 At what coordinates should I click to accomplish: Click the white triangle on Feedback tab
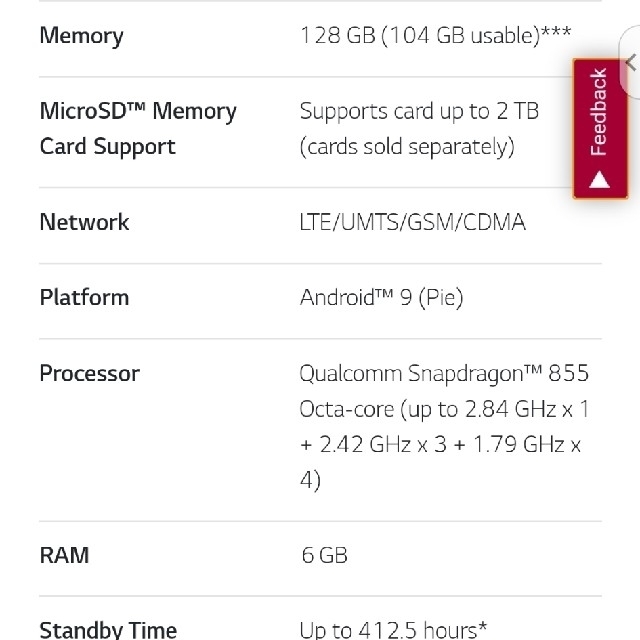tap(599, 180)
